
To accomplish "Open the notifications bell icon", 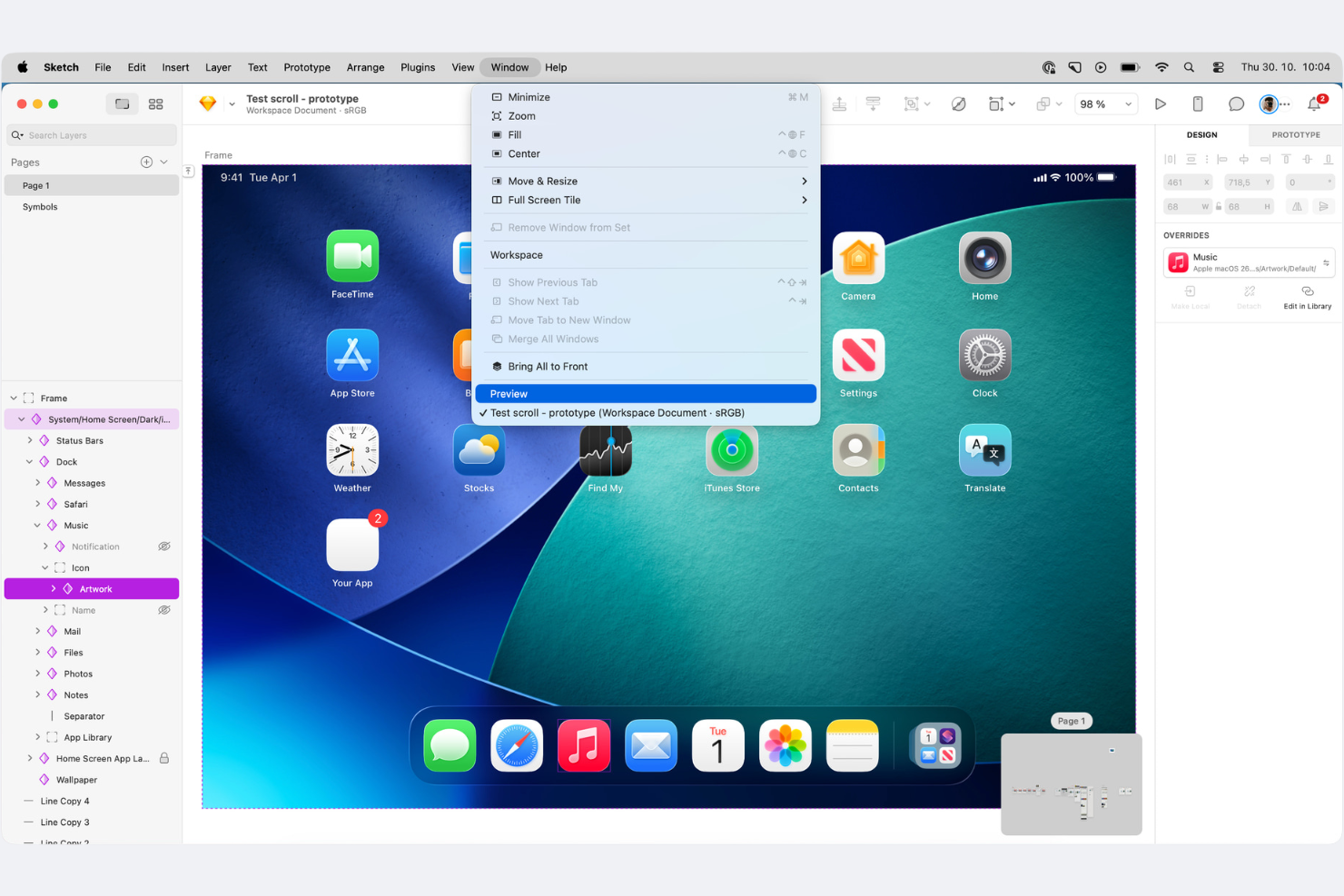I will point(1314,104).
